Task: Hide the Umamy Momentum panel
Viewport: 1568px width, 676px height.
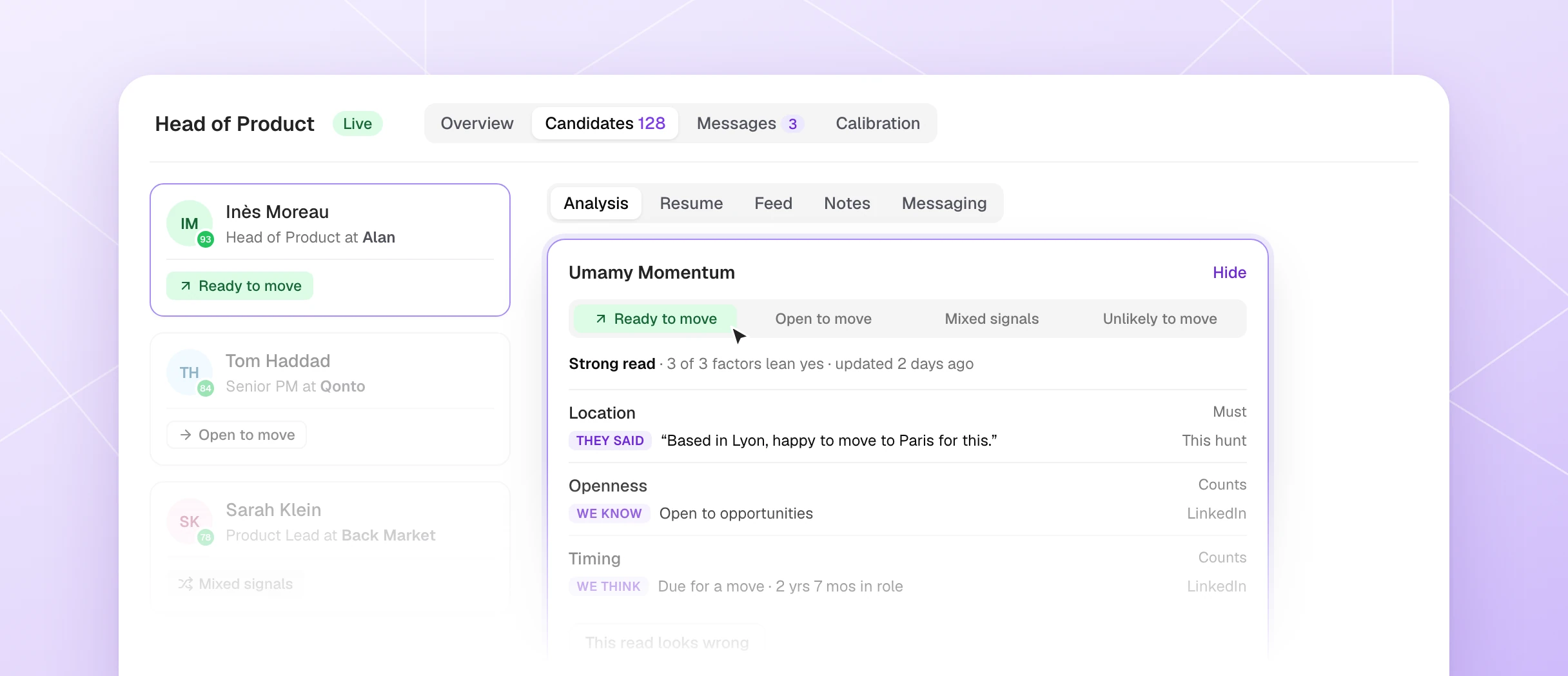Action: [x=1229, y=272]
